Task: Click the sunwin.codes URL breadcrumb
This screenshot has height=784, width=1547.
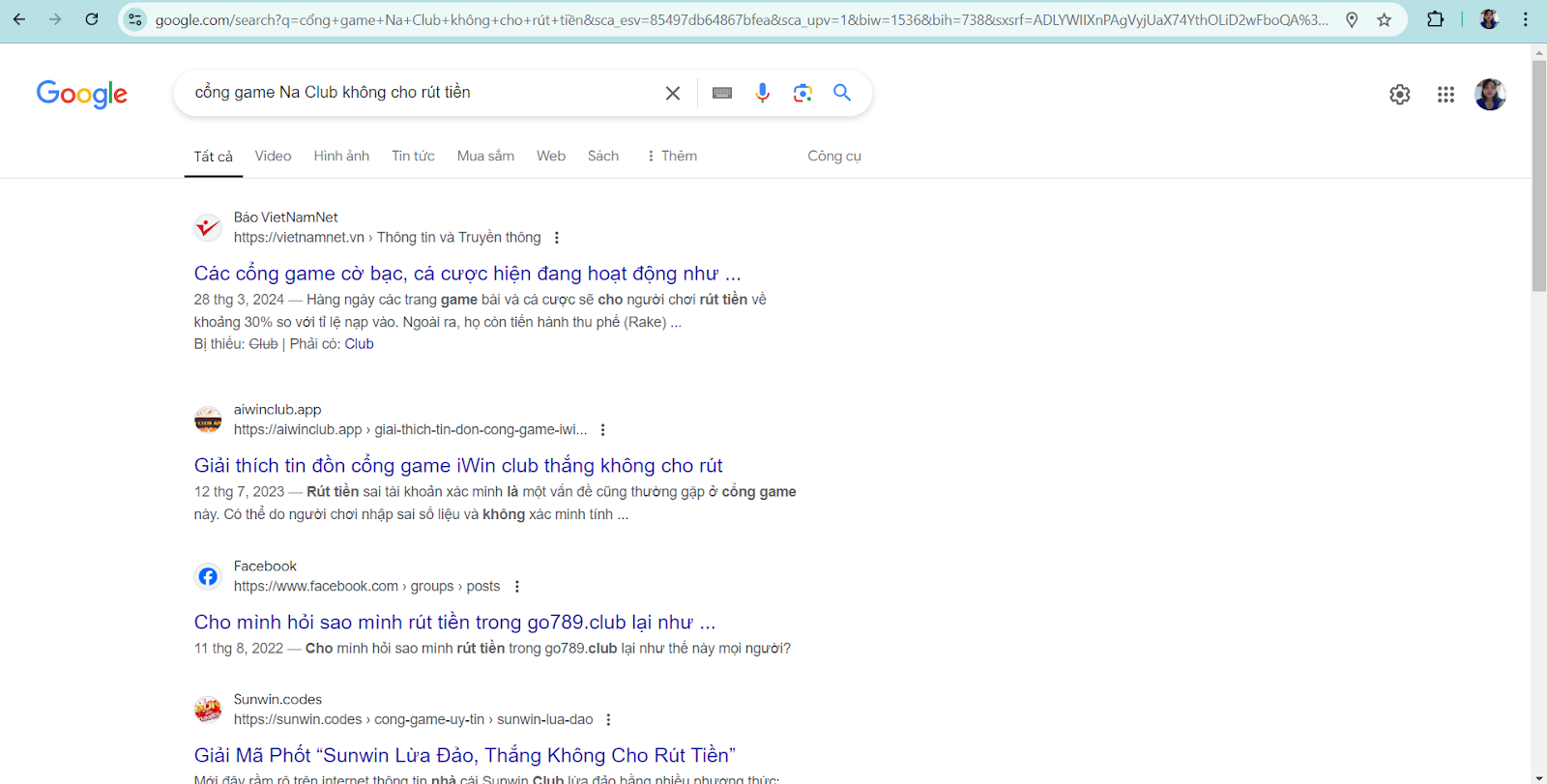Action: pos(413,720)
